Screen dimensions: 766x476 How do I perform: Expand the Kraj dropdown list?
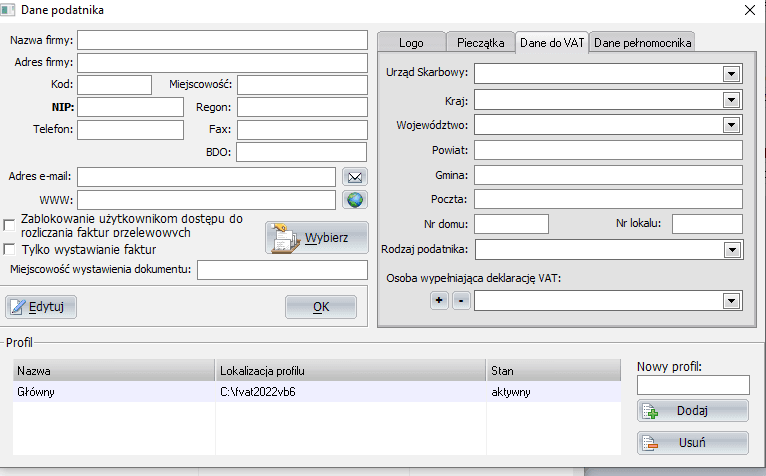[x=731, y=100]
